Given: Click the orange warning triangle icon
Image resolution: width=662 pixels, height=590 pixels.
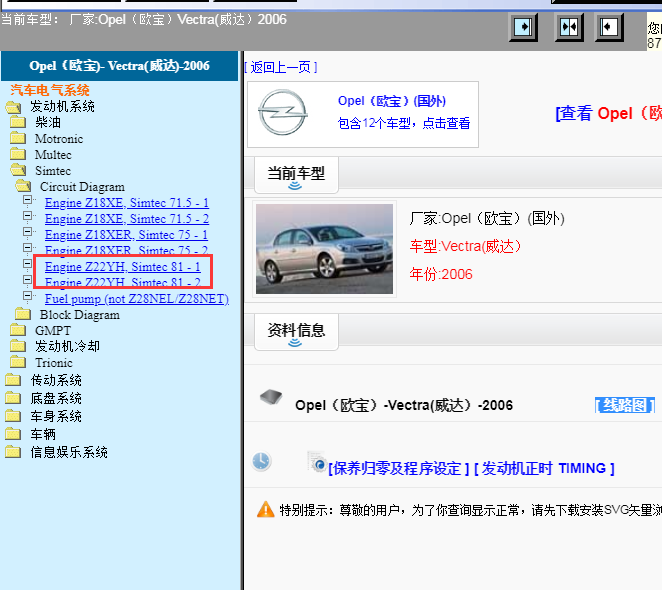Looking at the screenshot, I should 266,509.
